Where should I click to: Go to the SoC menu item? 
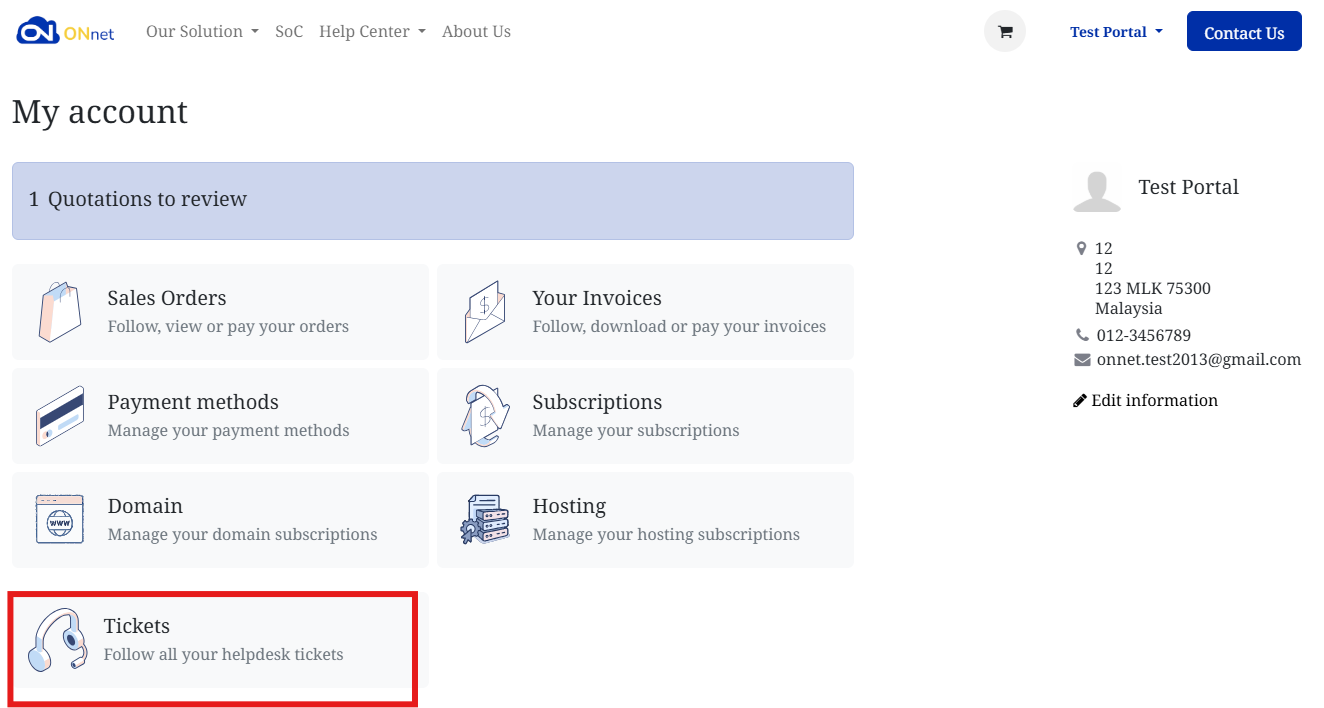click(289, 32)
